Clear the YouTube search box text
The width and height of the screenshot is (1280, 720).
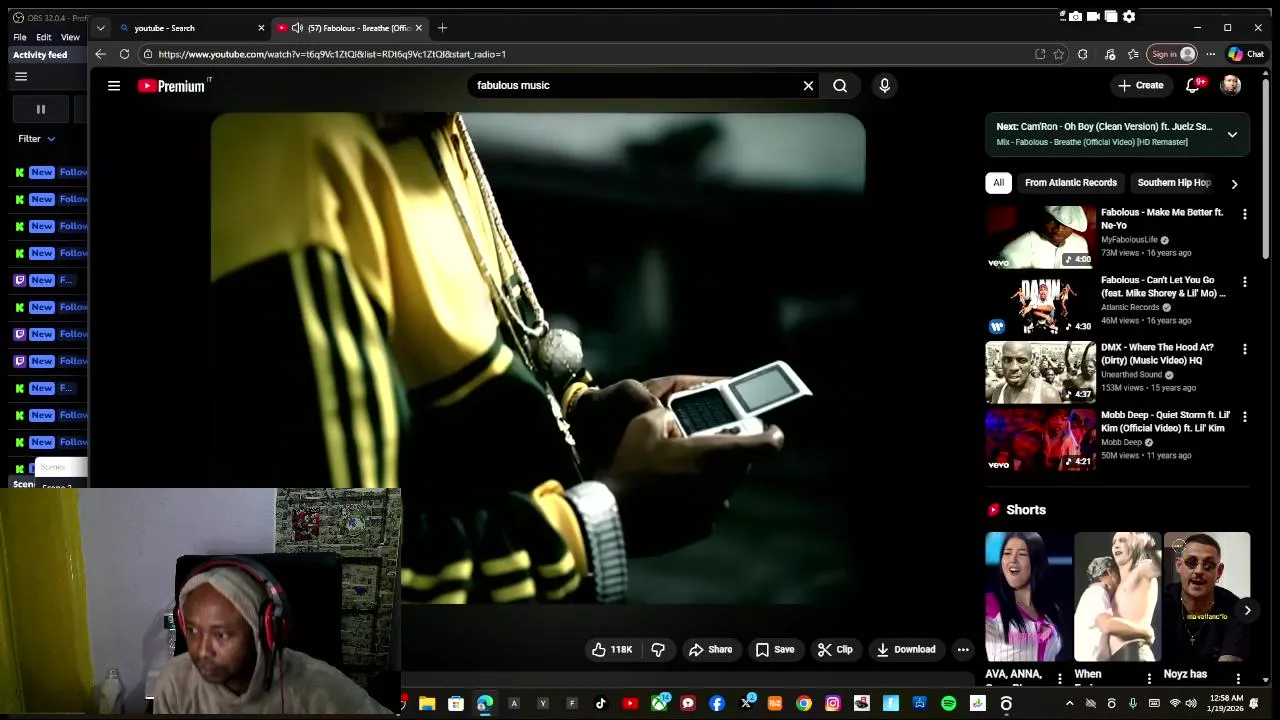(808, 86)
